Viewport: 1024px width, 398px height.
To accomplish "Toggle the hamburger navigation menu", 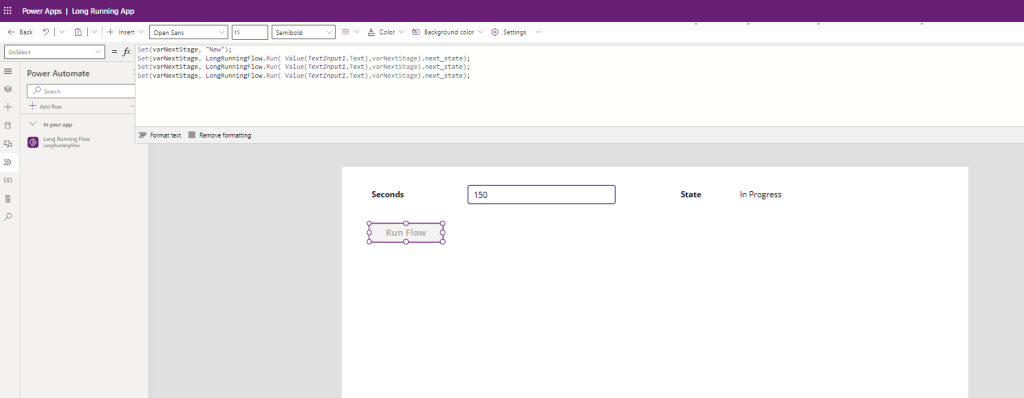I will point(8,71).
